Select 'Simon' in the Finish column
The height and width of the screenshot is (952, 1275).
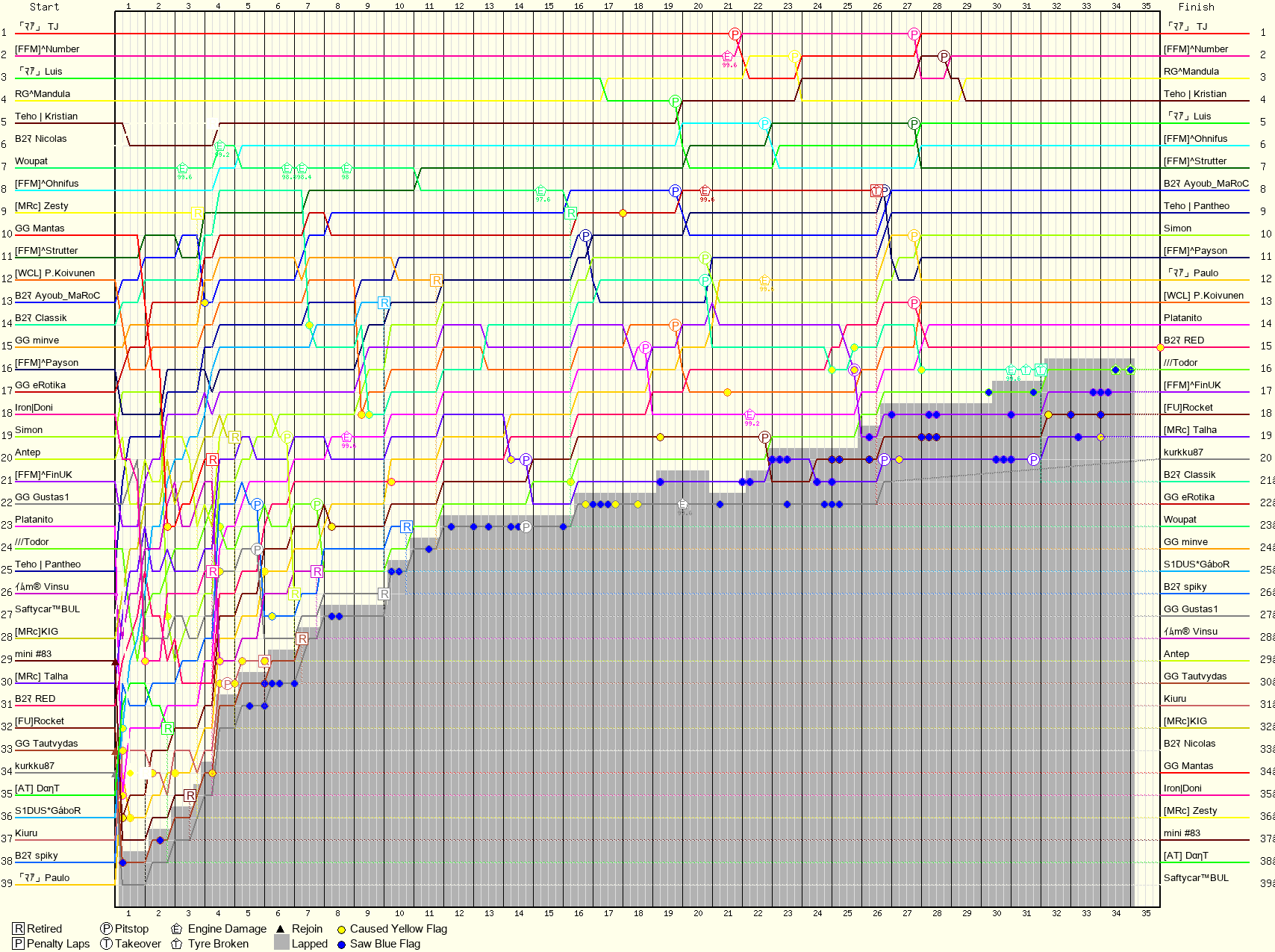[x=1178, y=228]
